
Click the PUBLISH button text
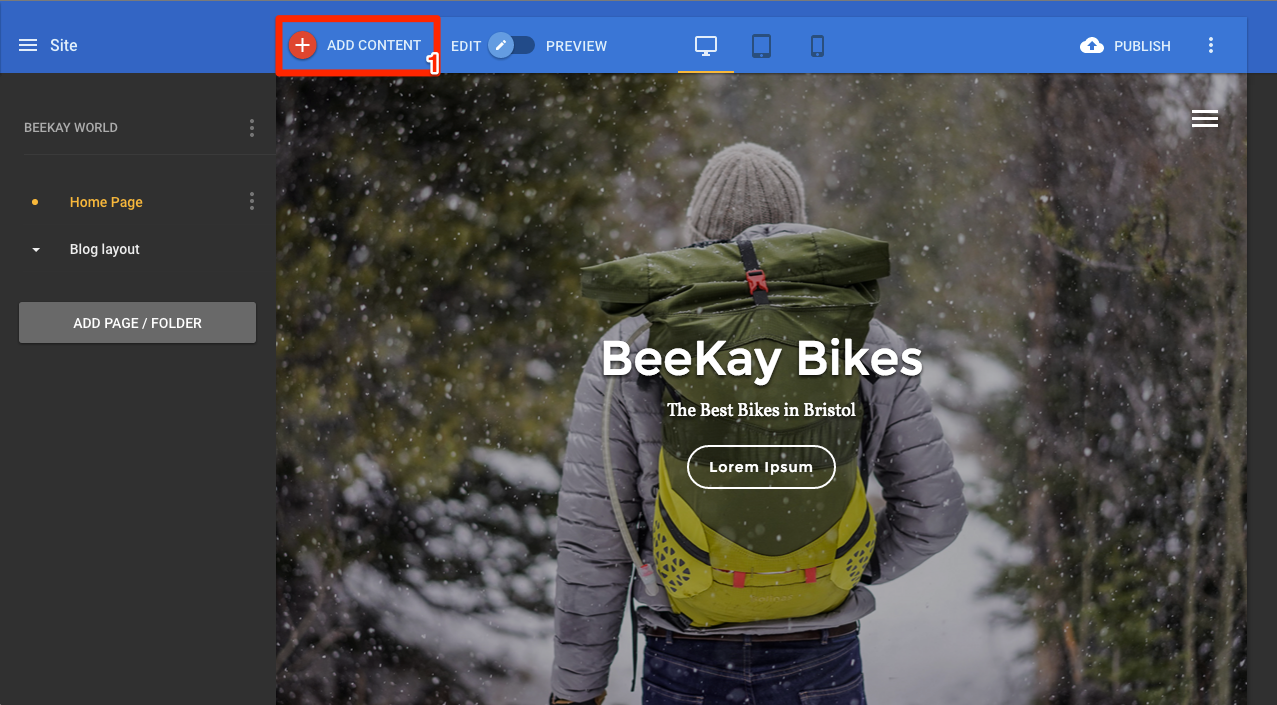(x=1142, y=46)
